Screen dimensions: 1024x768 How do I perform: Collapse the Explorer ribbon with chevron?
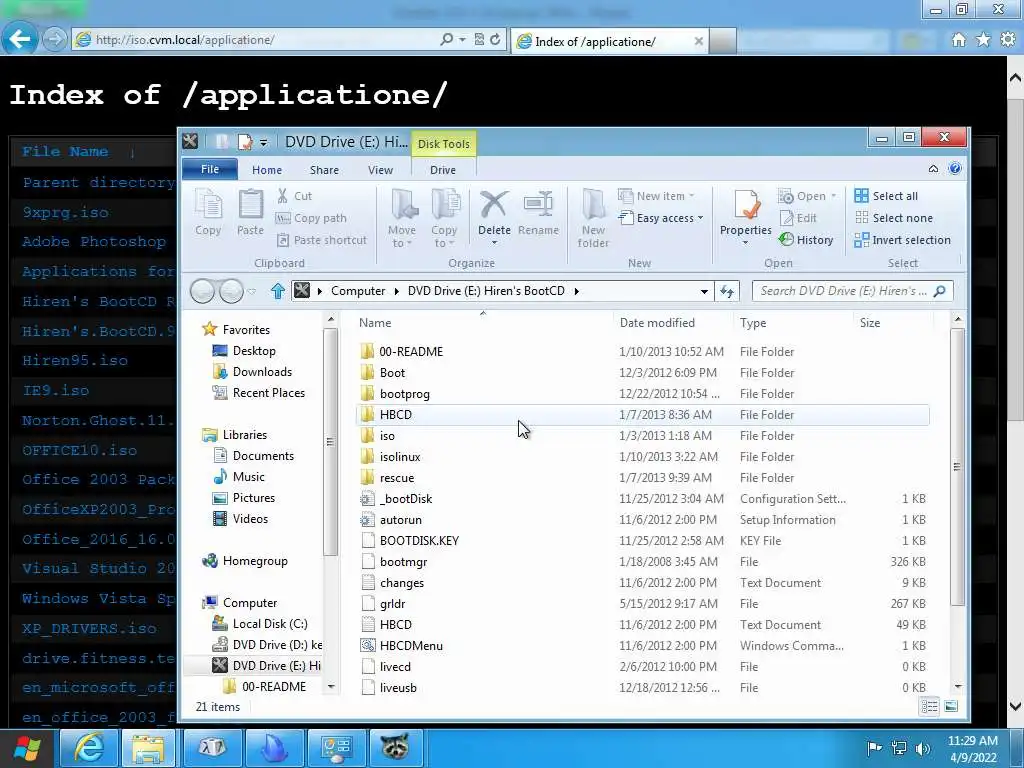933,169
